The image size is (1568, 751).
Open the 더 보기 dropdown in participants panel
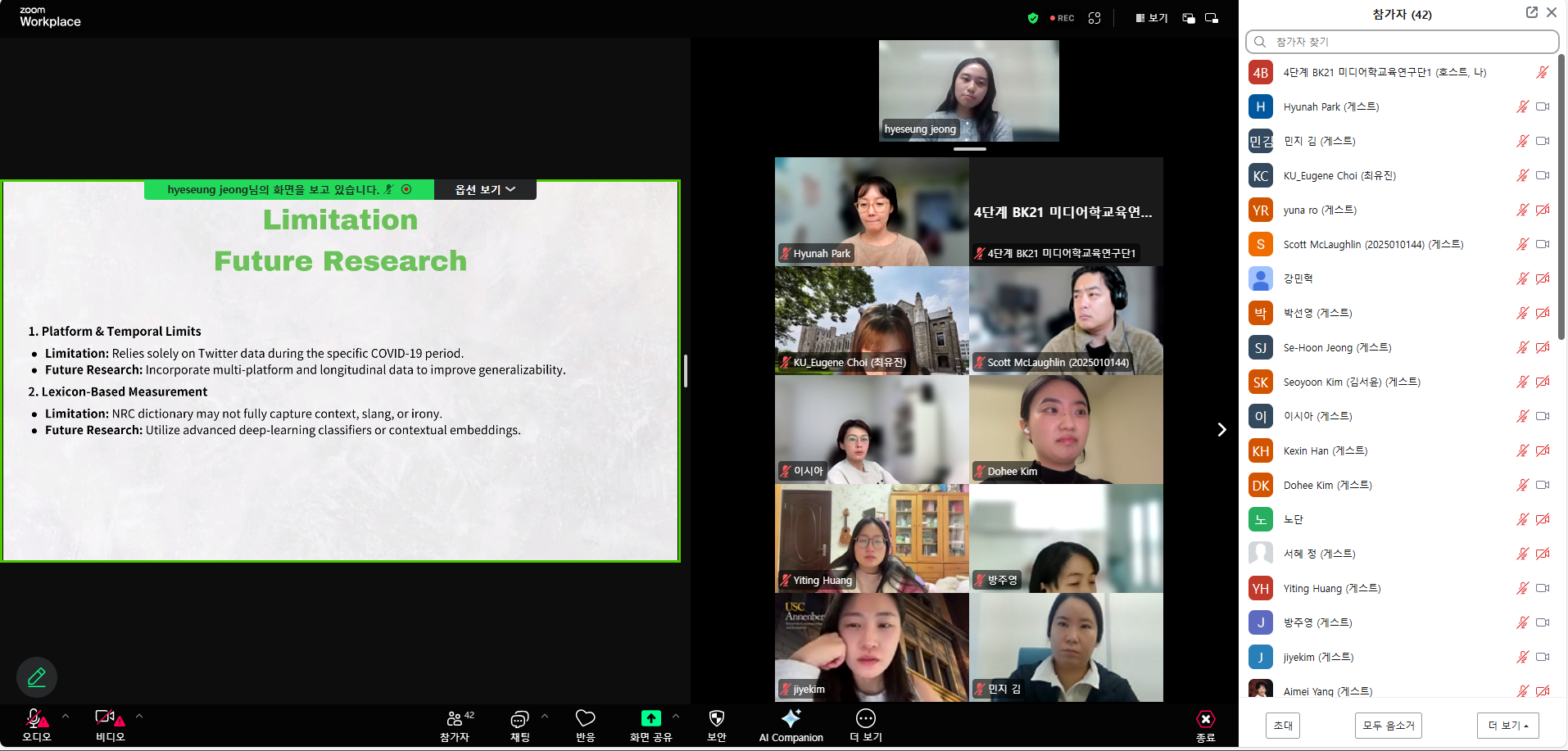tap(1507, 726)
